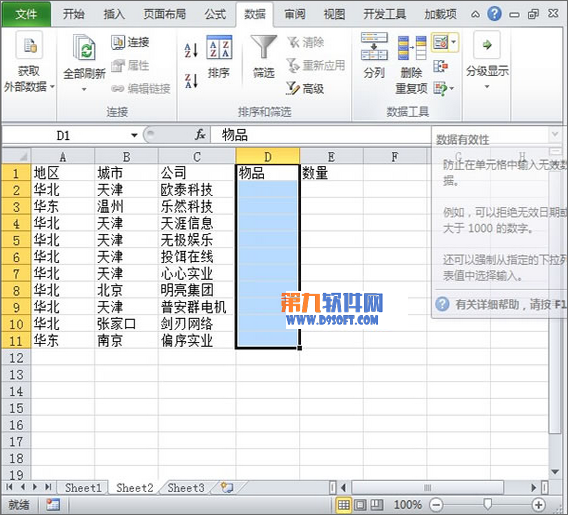
Task: Click the horizontal scrollbar thumb
Action: pyautogui.click(x=427, y=487)
